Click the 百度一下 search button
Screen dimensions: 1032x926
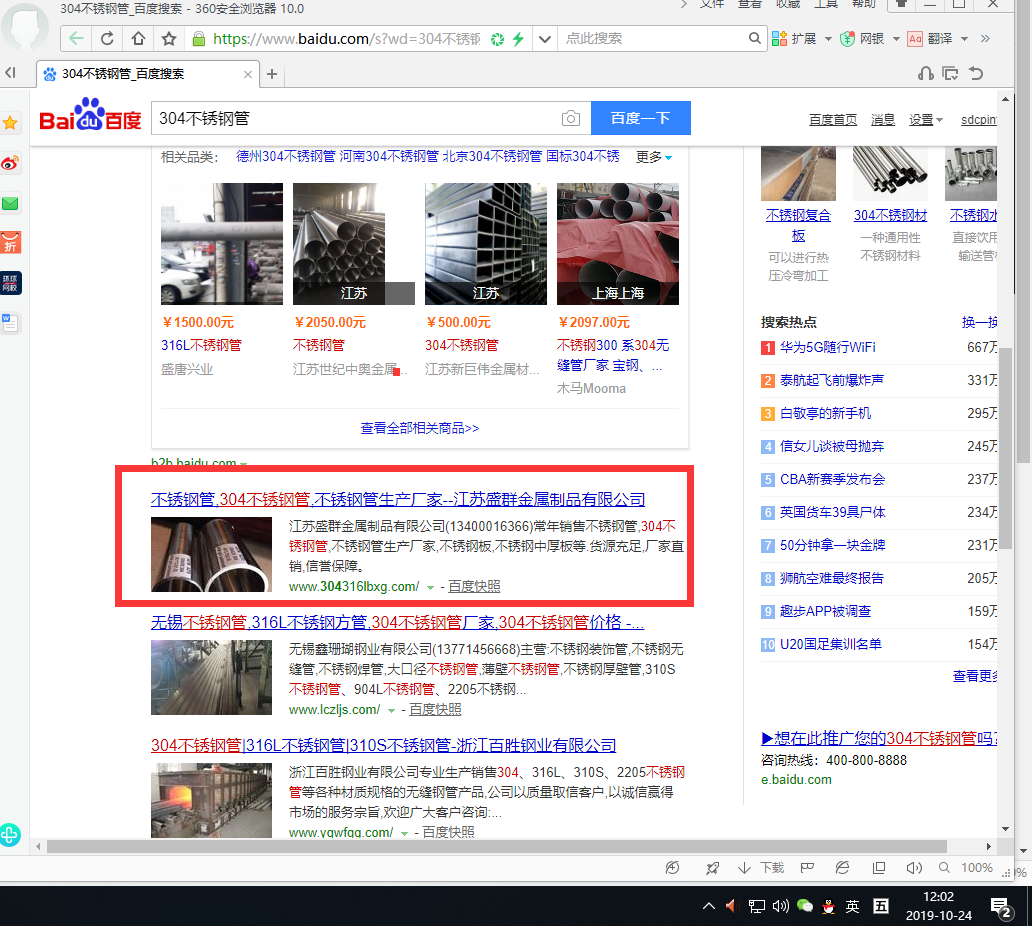click(640, 118)
